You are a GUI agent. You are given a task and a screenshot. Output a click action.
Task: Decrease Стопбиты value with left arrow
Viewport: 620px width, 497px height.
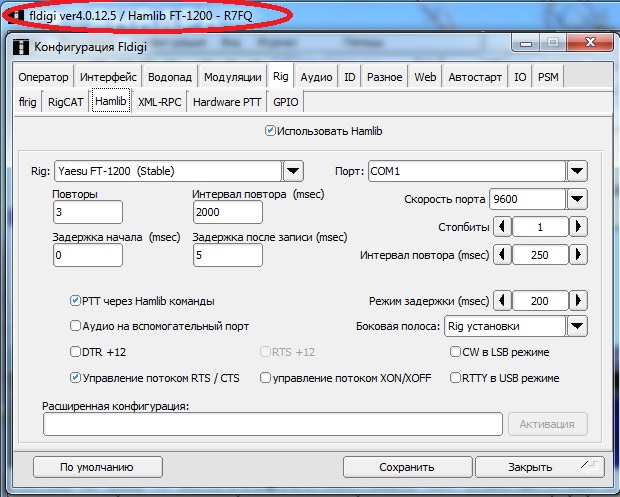[503, 227]
